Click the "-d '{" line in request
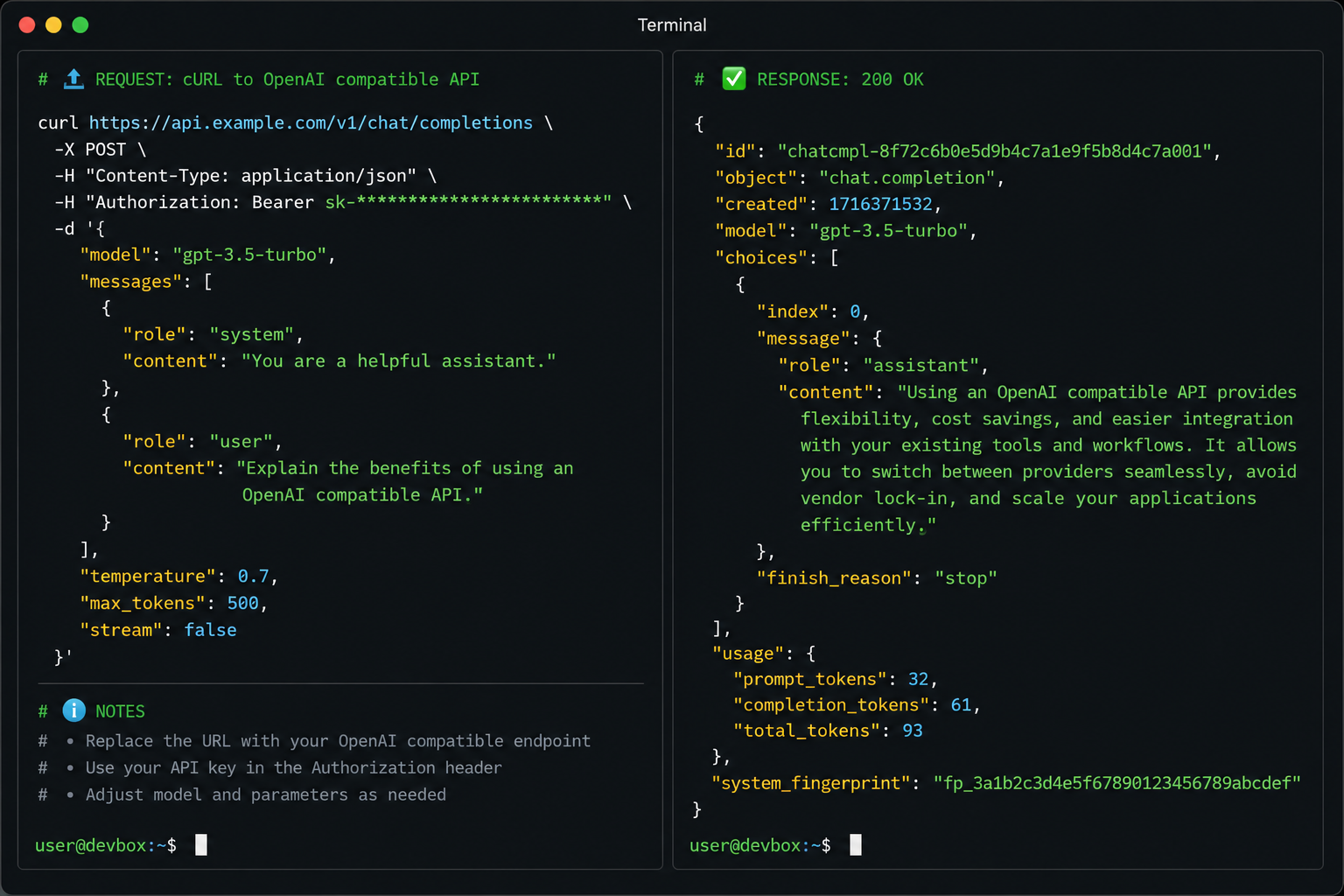The image size is (1344, 896). [80, 228]
